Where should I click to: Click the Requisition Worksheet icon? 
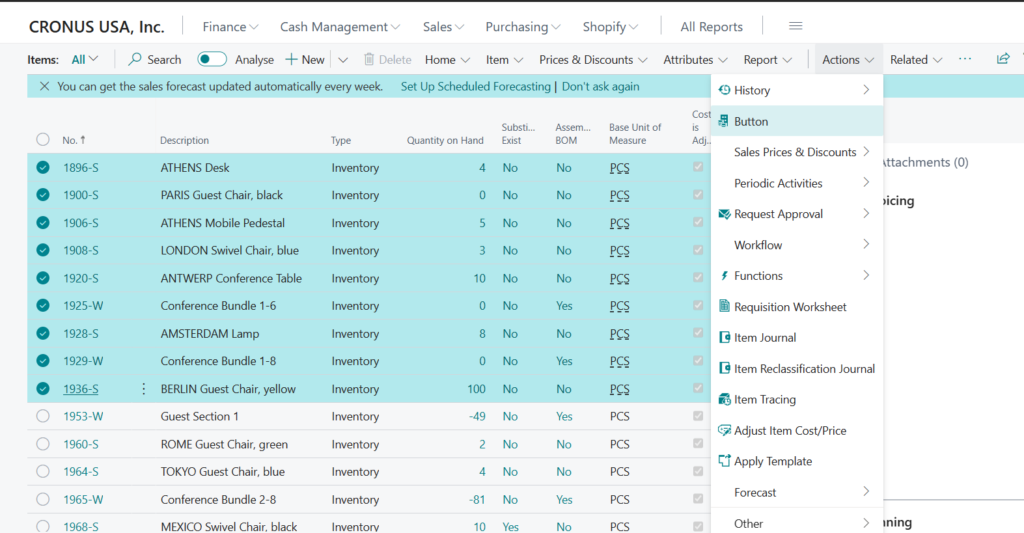[724, 306]
